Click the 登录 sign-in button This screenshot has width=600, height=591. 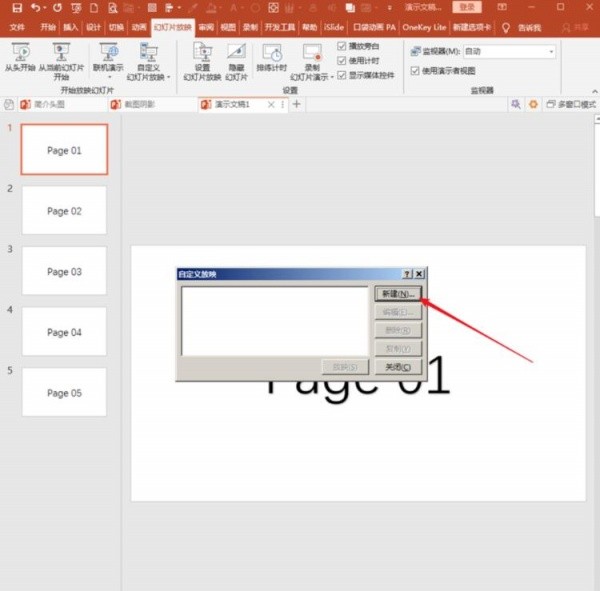click(x=467, y=7)
